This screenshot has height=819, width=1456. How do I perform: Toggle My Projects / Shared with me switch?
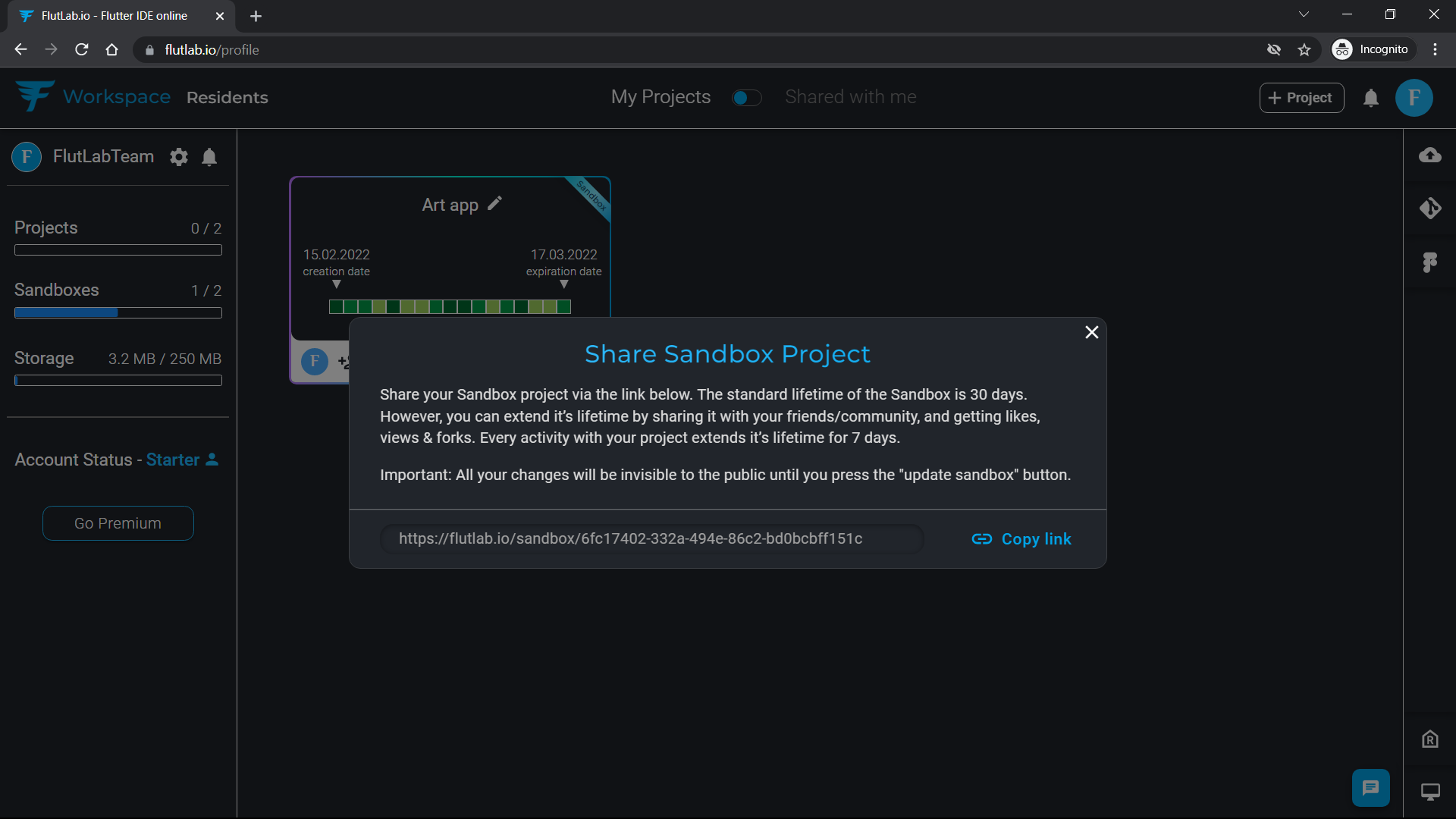click(x=747, y=98)
